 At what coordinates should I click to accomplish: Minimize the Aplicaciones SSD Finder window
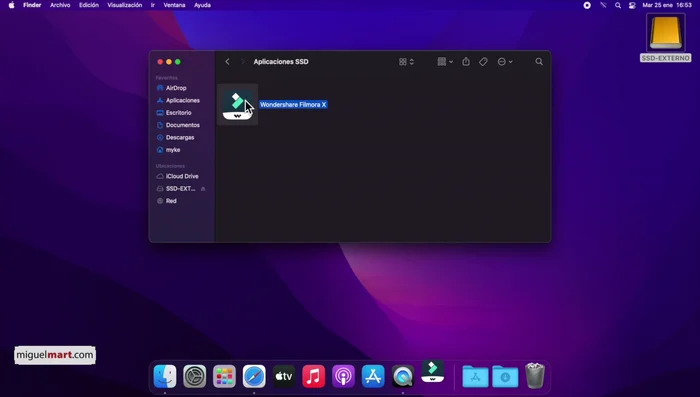point(169,62)
